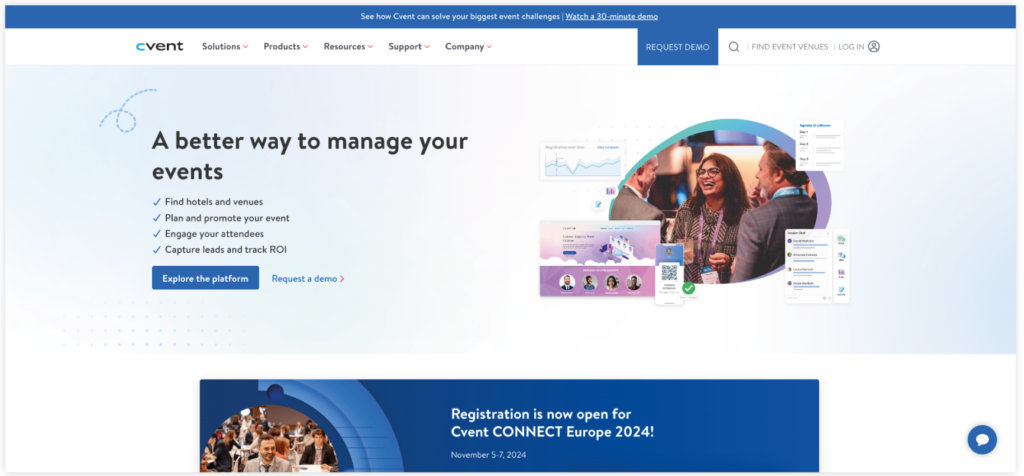Click the QR code badge in hero graphic

[x=669, y=274]
